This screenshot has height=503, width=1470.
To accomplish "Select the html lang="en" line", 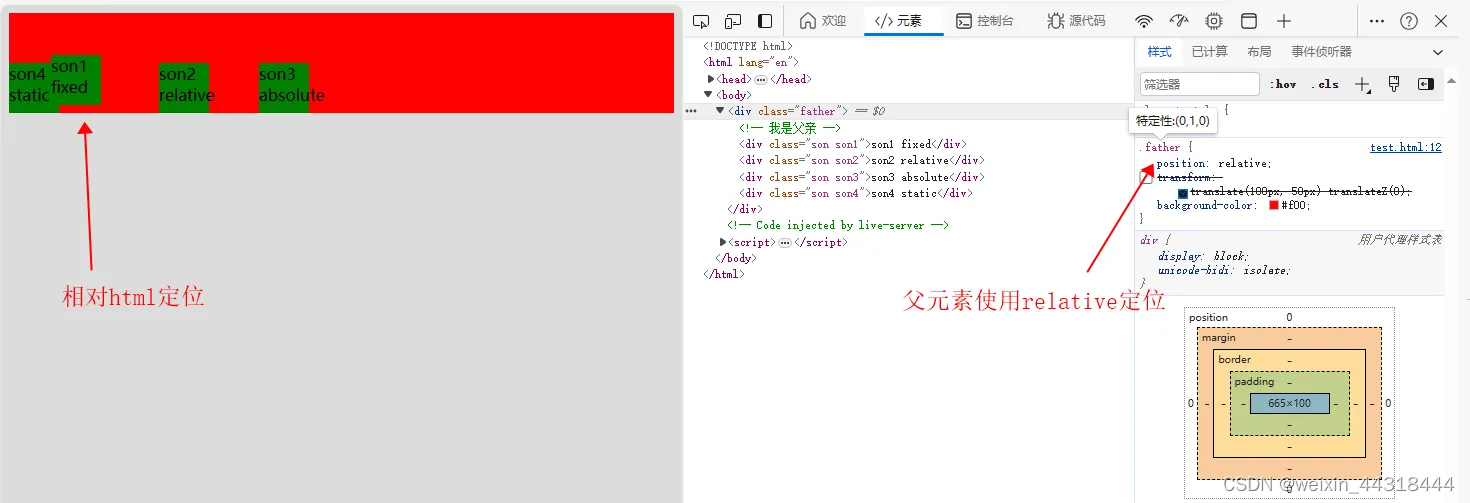I will (751, 62).
